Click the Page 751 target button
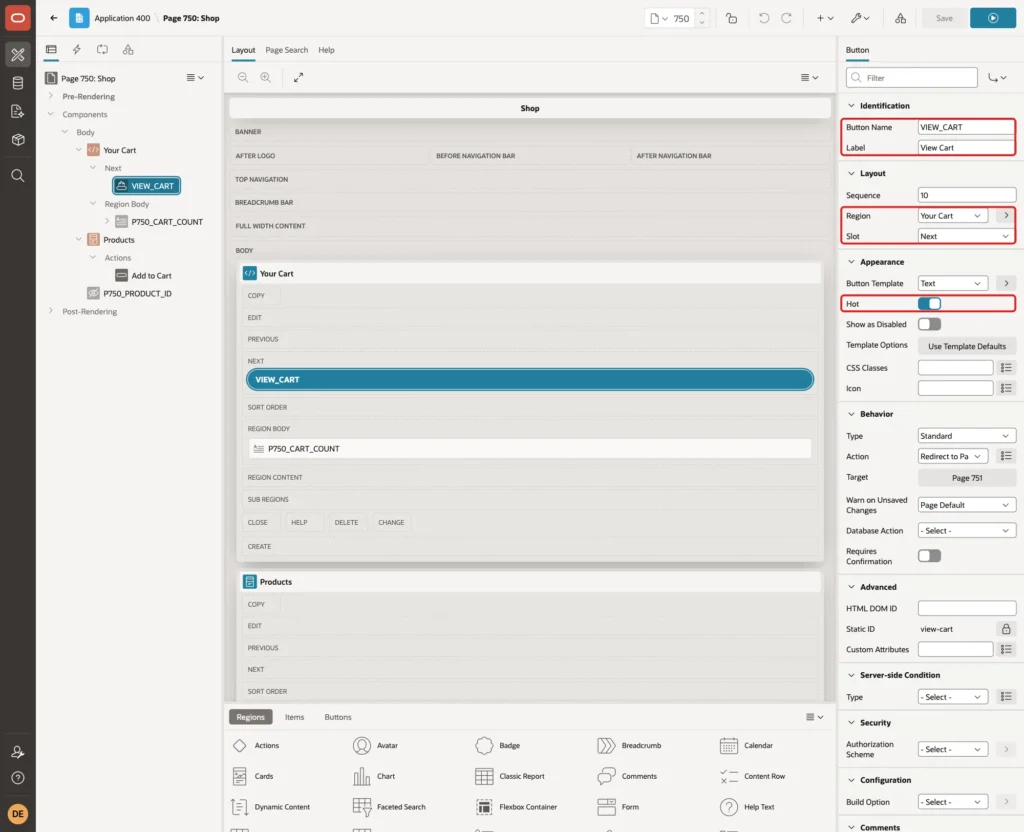The height and width of the screenshot is (832, 1024). tap(967, 478)
